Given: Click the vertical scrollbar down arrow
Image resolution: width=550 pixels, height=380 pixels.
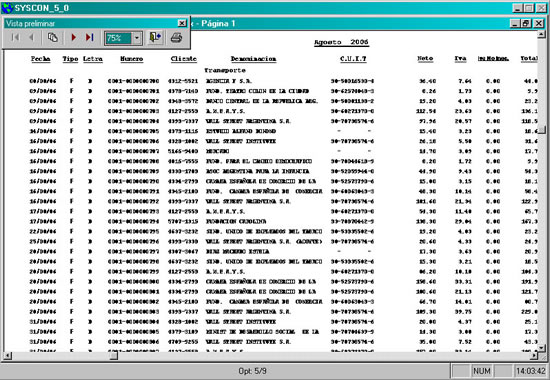Looking at the screenshot, I should click(x=541, y=347).
